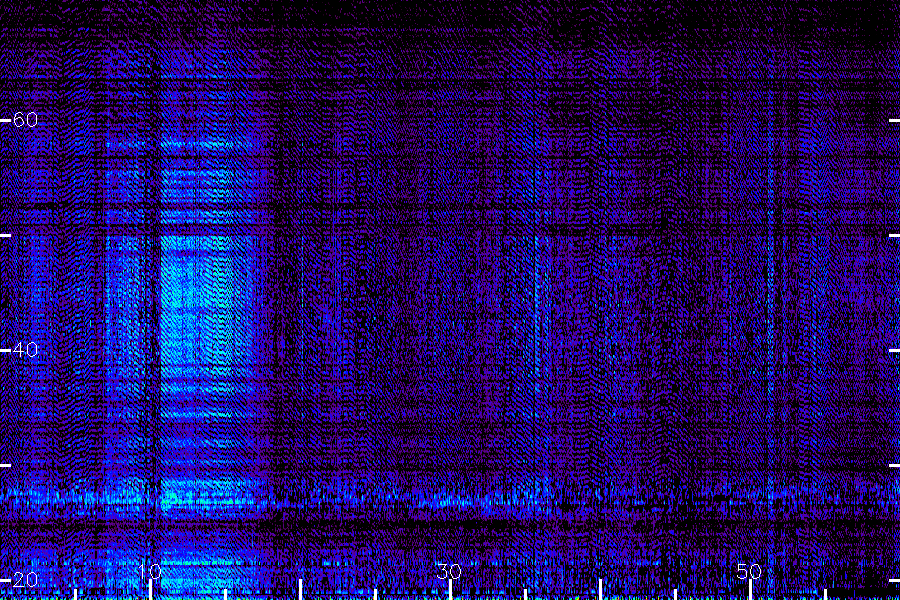Image resolution: width=900 pixels, height=600 pixels.
Task: Click the "10" label on the horizontal axis
Action: pos(150,571)
